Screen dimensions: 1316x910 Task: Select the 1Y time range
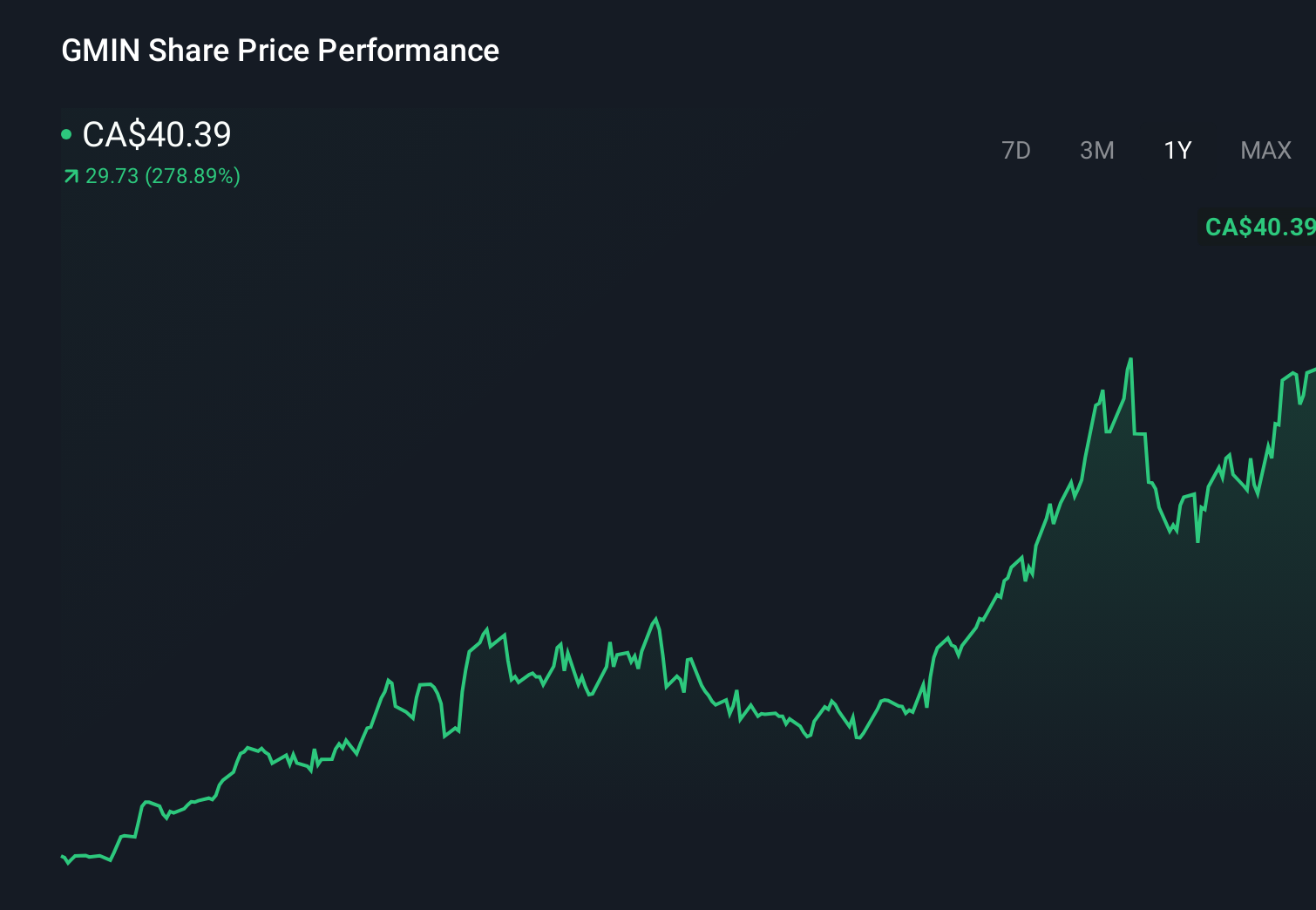coord(1177,150)
